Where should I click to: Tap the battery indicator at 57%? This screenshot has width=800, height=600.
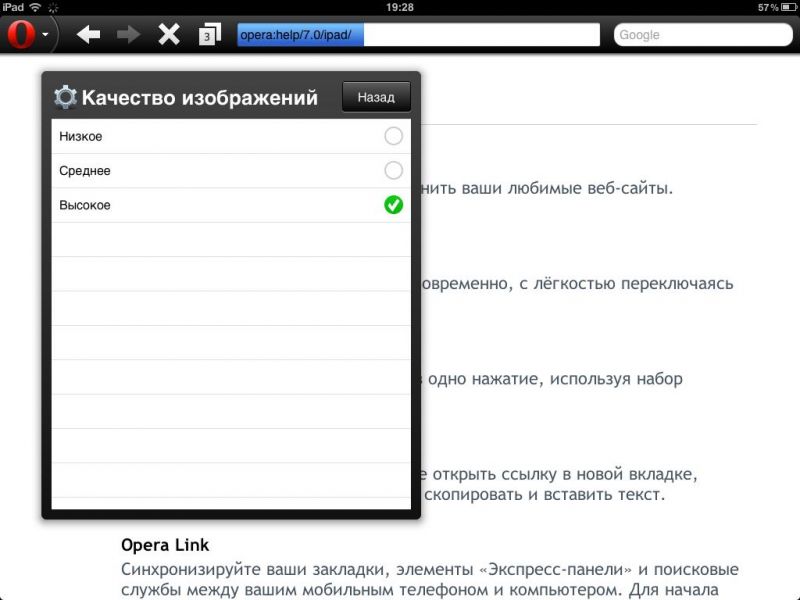784,7
